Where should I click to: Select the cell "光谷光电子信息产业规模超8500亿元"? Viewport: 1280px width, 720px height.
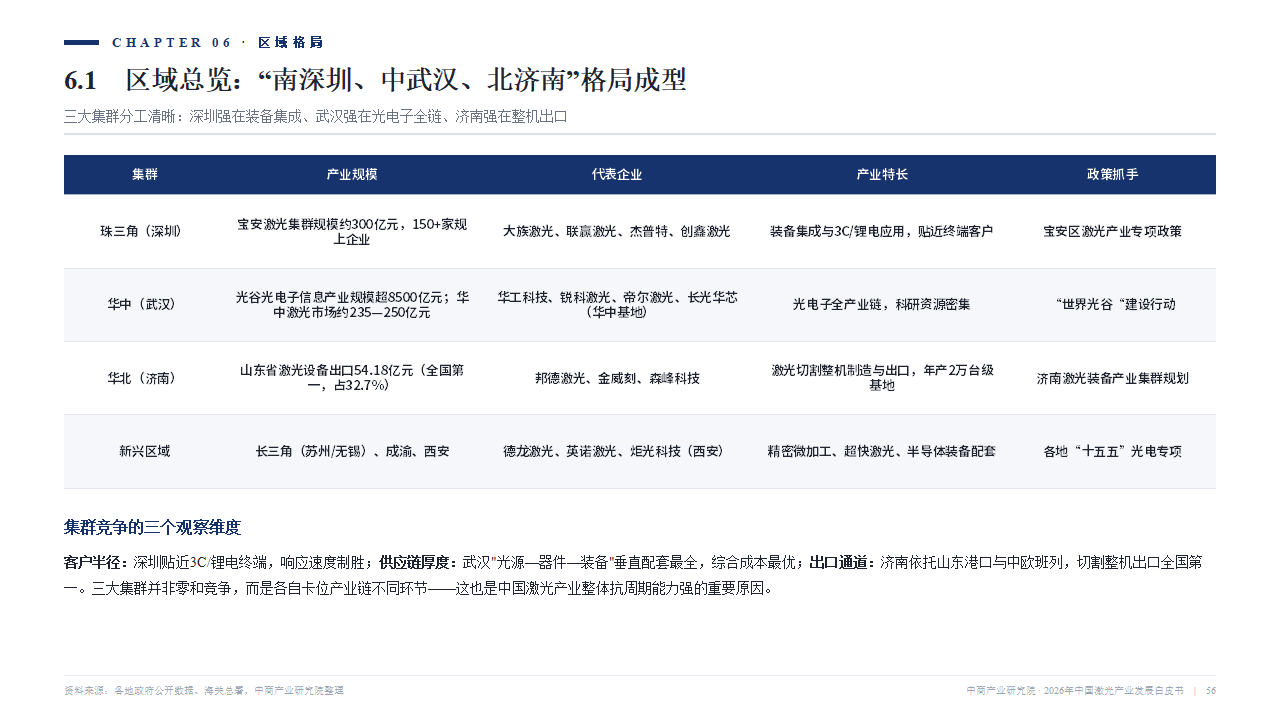tap(352, 304)
